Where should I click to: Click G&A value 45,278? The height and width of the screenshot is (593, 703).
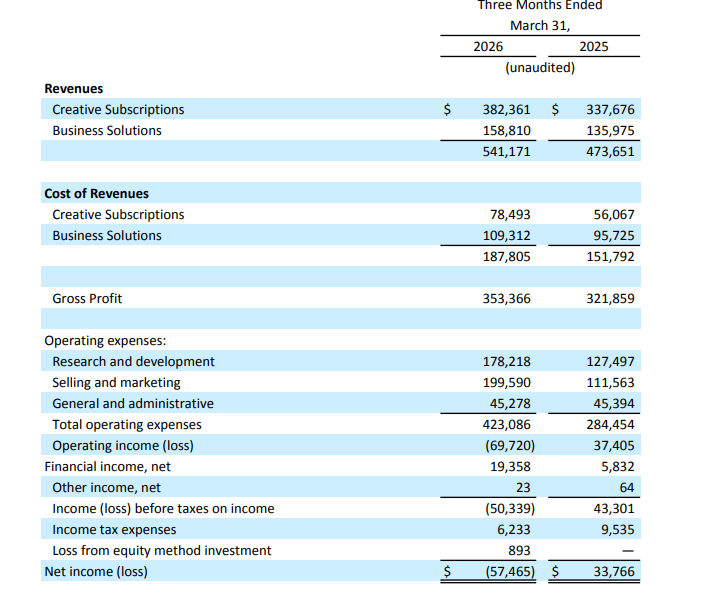click(510, 404)
